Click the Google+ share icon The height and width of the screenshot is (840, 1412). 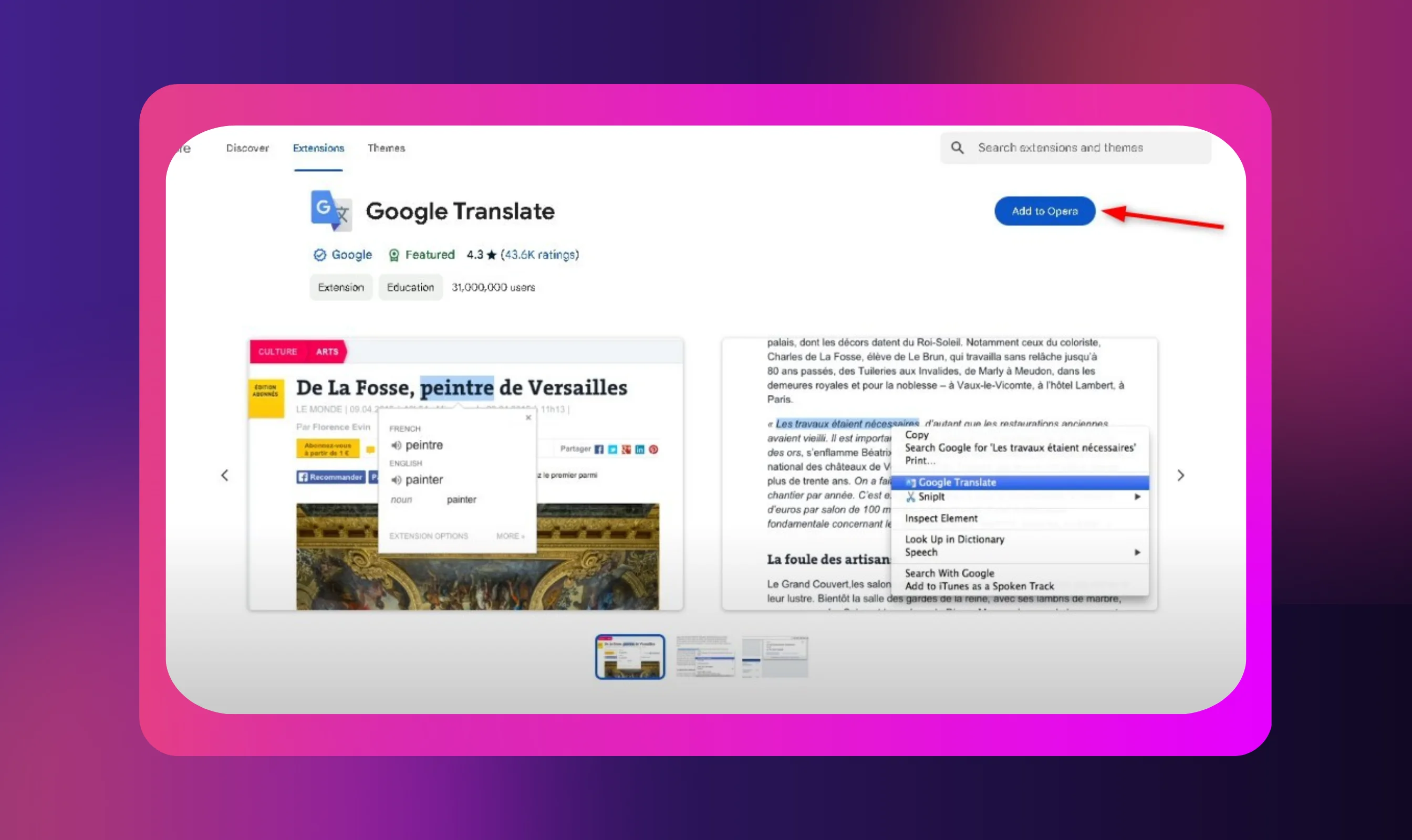(627, 450)
